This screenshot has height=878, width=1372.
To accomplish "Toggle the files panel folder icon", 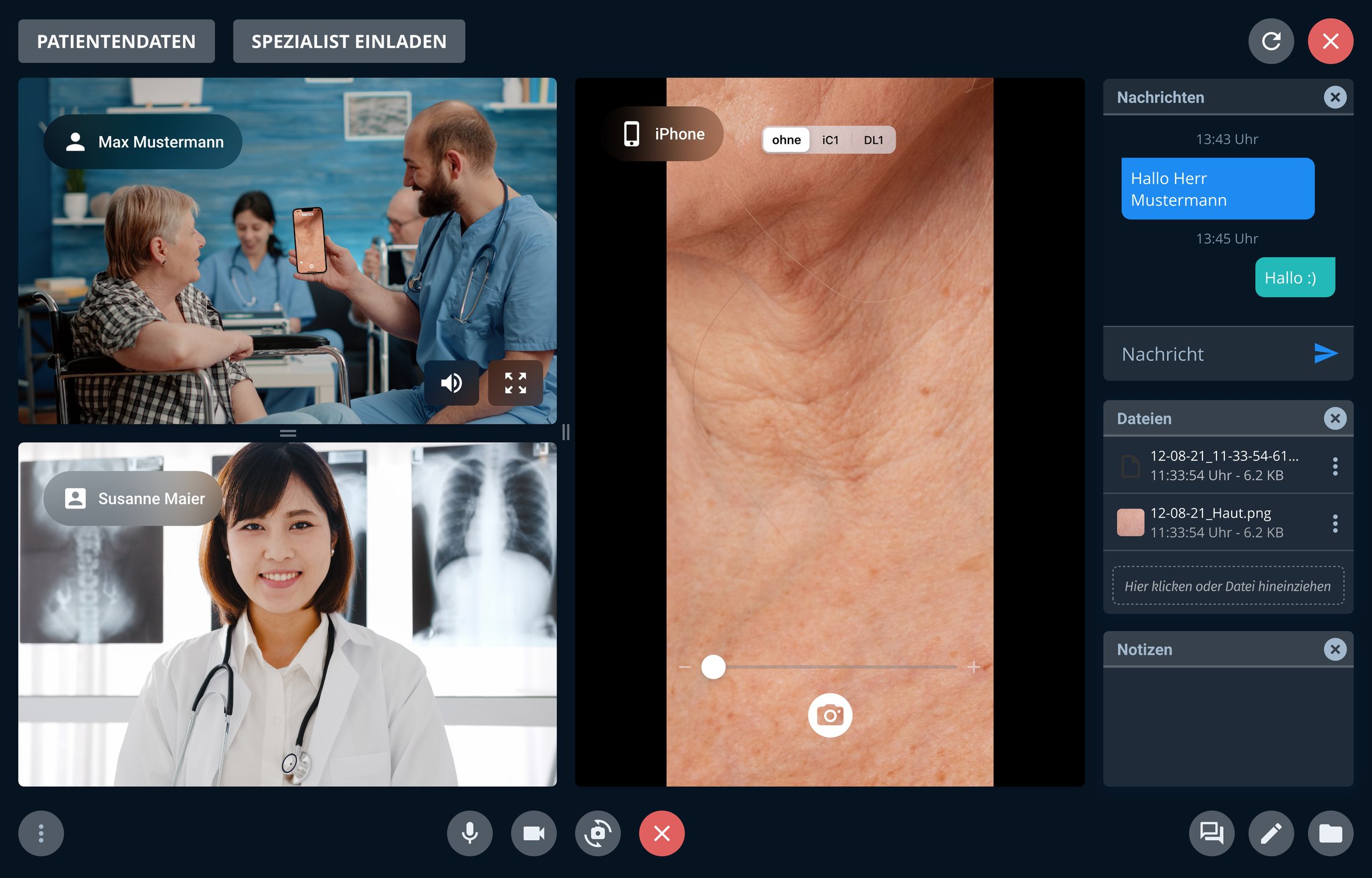I will 1330,833.
